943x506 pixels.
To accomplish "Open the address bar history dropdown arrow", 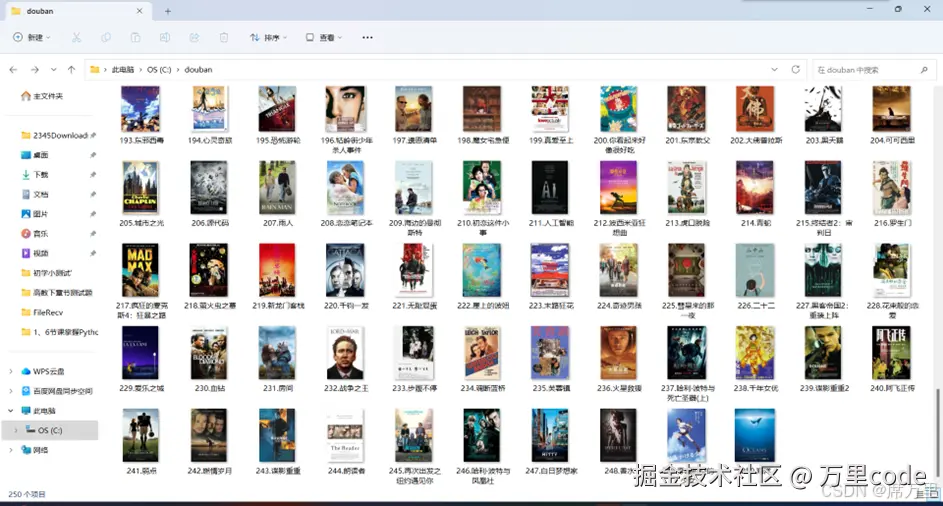I will (x=774, y=70).
